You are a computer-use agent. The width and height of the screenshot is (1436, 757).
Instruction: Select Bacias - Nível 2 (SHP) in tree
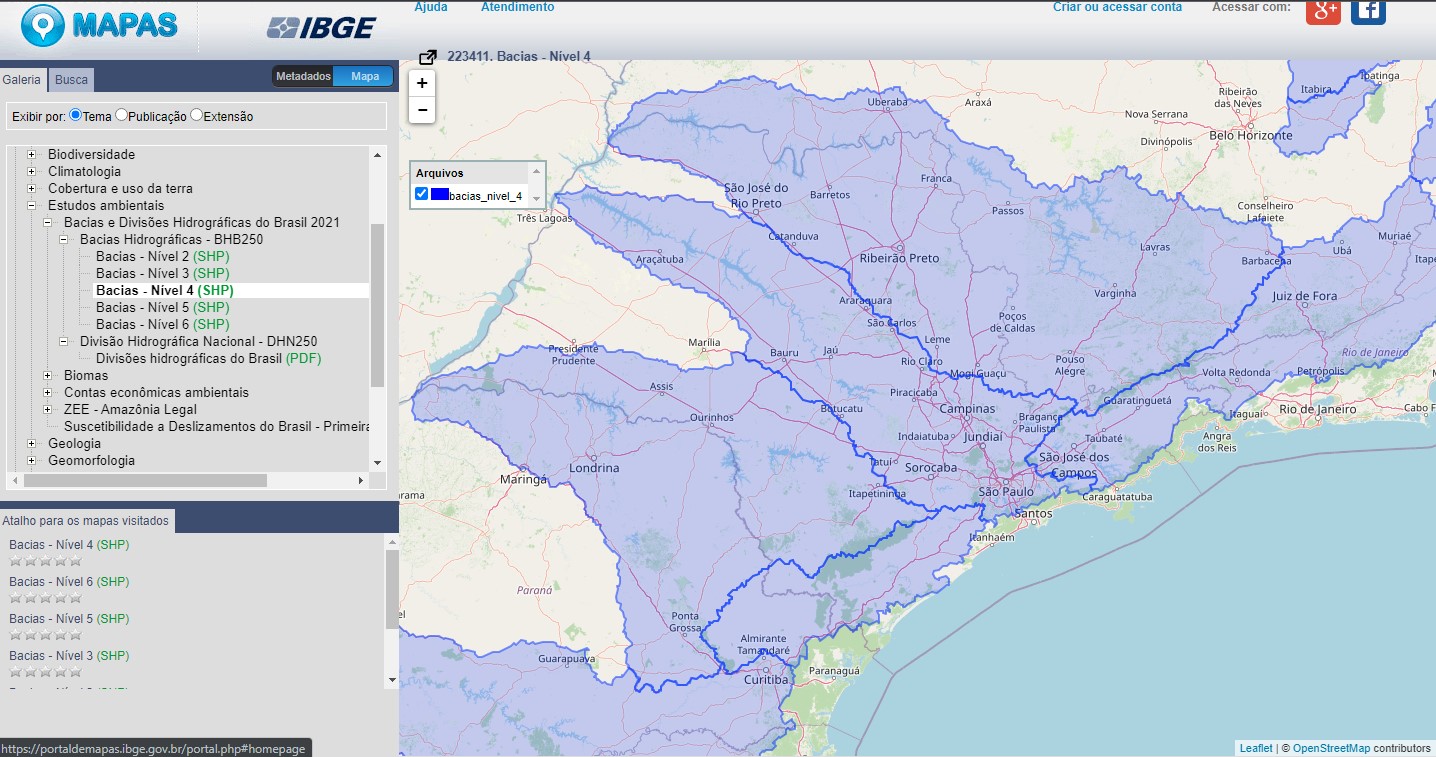162,257
